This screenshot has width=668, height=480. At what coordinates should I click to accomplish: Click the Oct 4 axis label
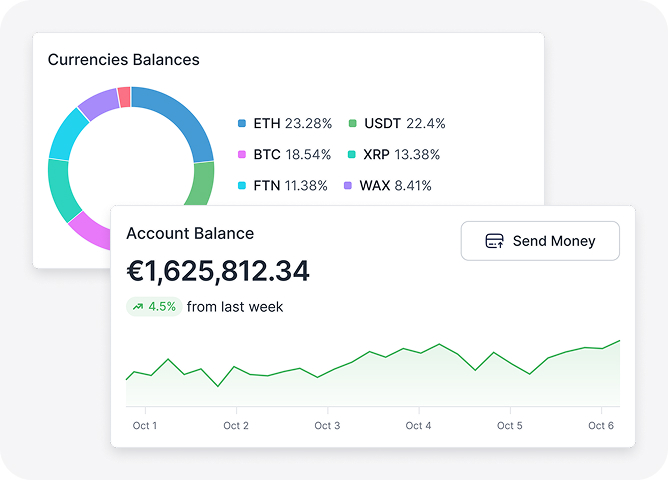click(418, 426)
